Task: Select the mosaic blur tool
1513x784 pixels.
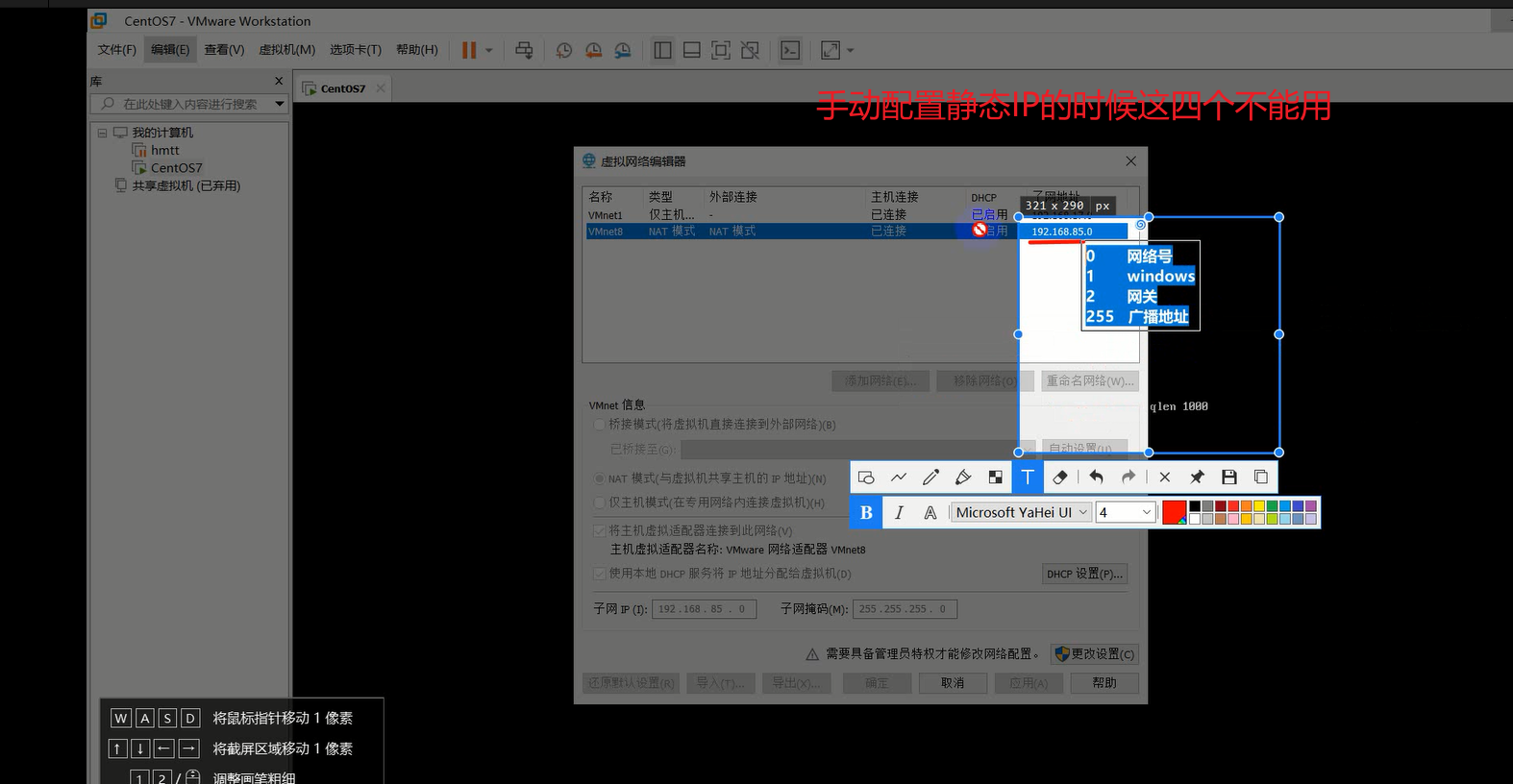Action: 995,478
